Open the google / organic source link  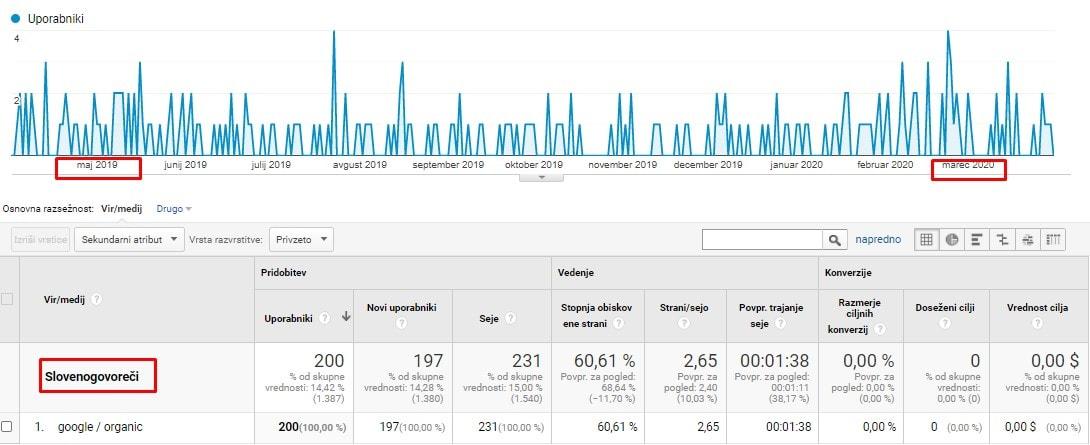[100, 427]
